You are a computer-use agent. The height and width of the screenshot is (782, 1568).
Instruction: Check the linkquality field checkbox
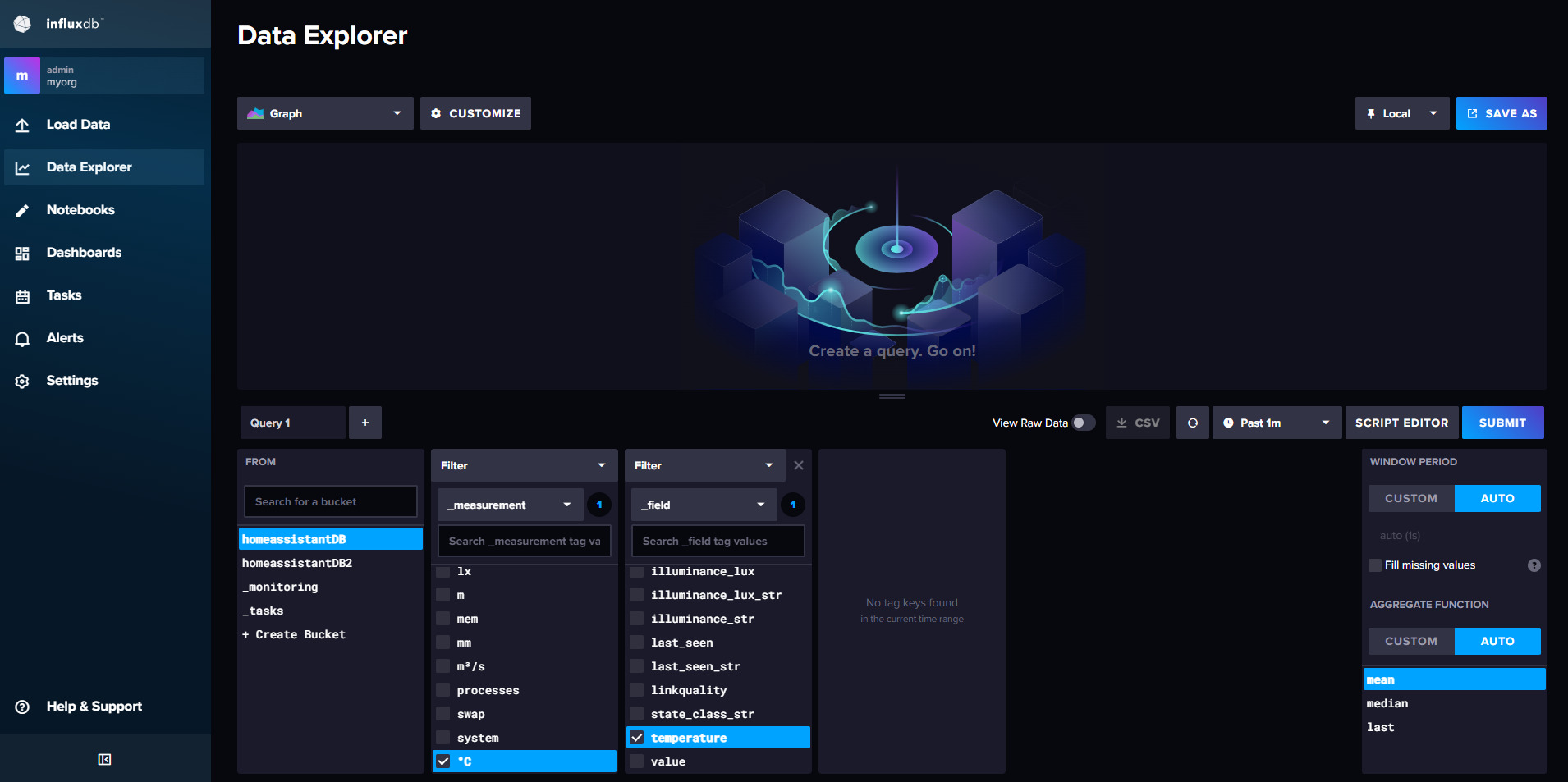coord(637,690)
